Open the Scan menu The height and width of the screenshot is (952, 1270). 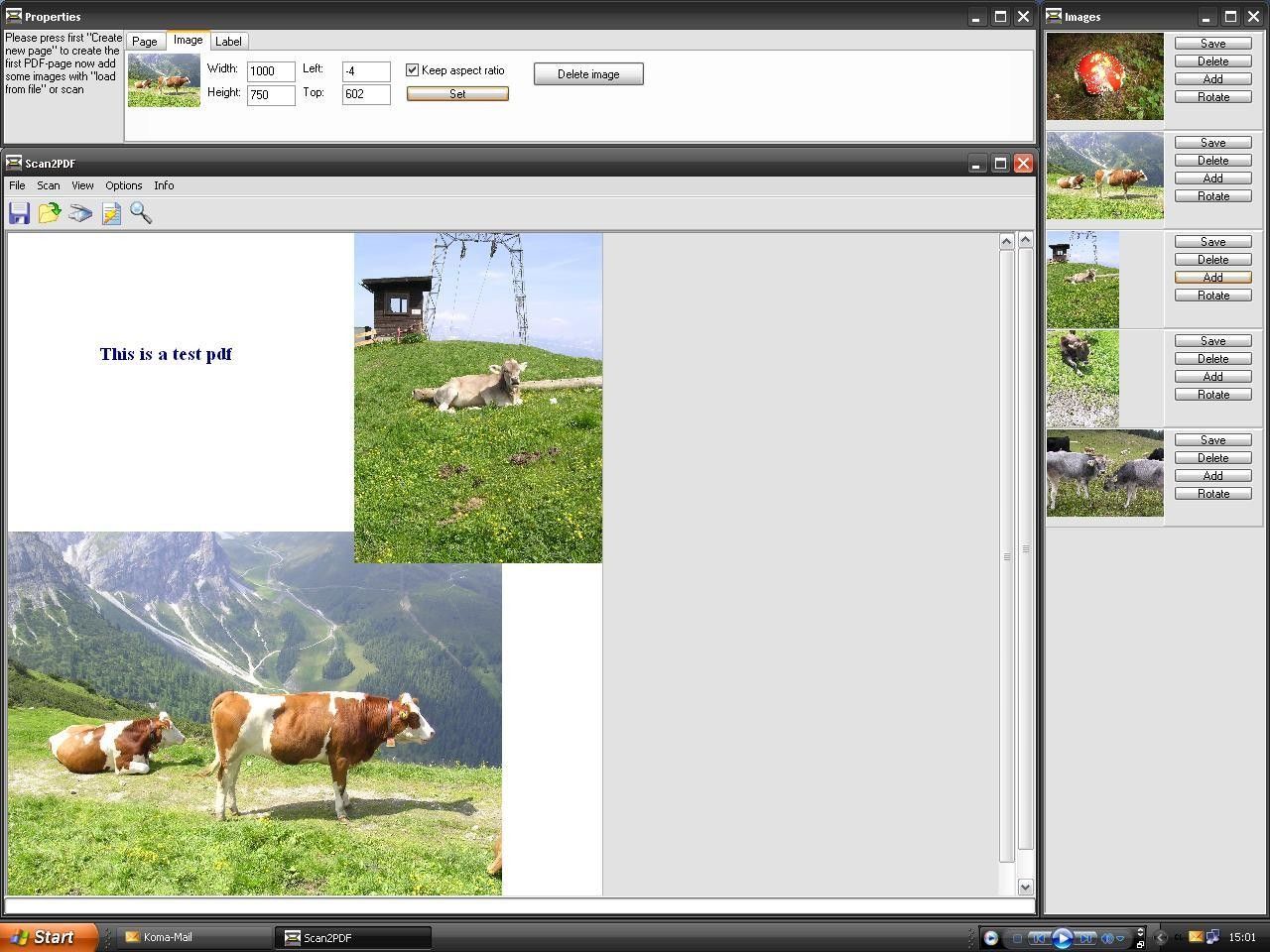[x=48, y=185]
